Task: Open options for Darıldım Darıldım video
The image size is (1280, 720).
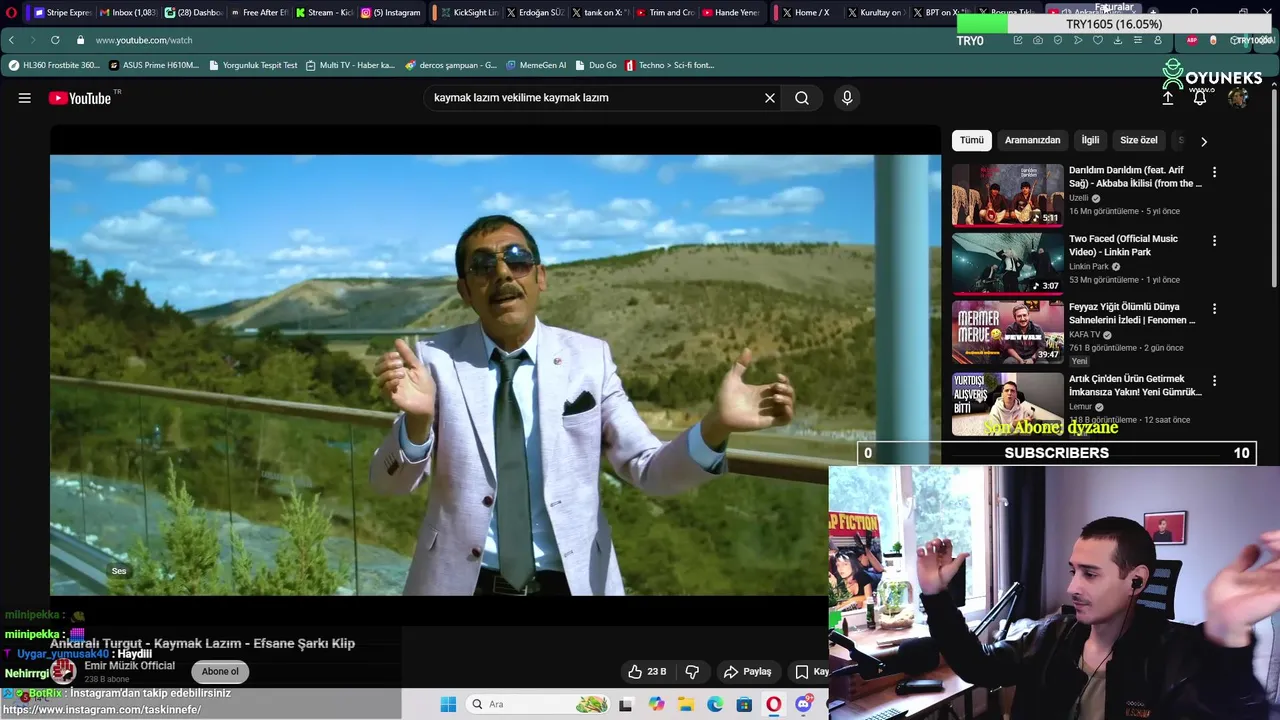Action: 1215,172
